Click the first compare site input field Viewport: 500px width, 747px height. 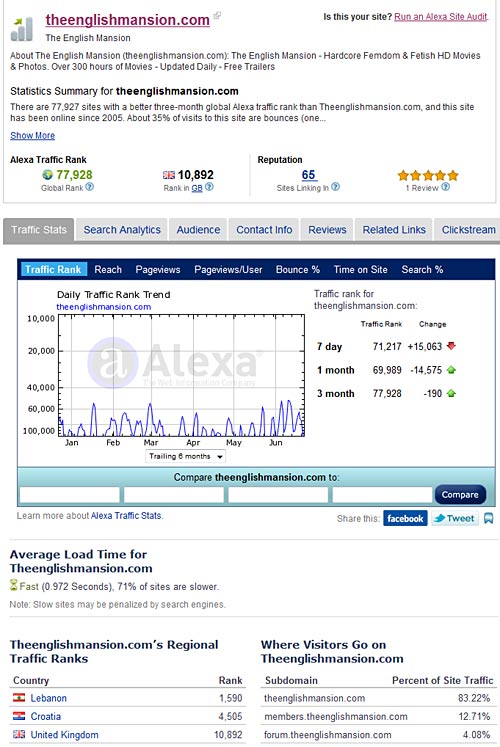click(x=70, y=495)
